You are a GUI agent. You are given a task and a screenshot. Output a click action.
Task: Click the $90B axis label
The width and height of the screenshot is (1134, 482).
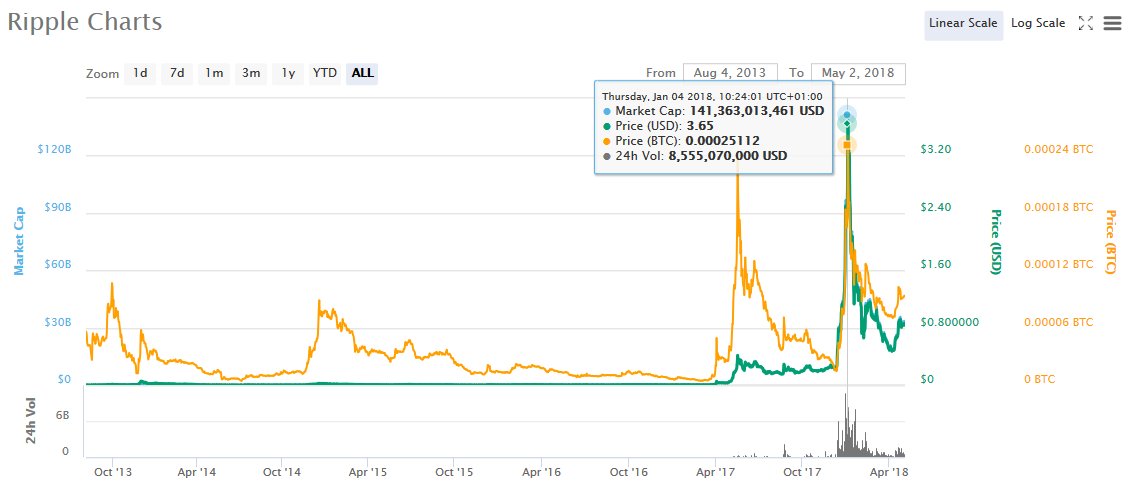point(57,207)
